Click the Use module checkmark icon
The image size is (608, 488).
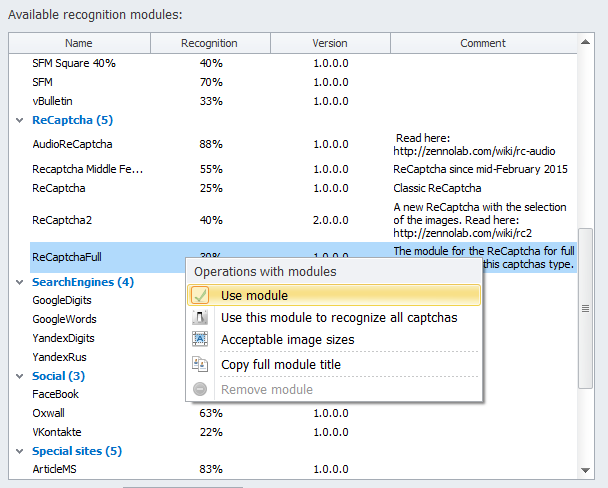click(200, 295)
